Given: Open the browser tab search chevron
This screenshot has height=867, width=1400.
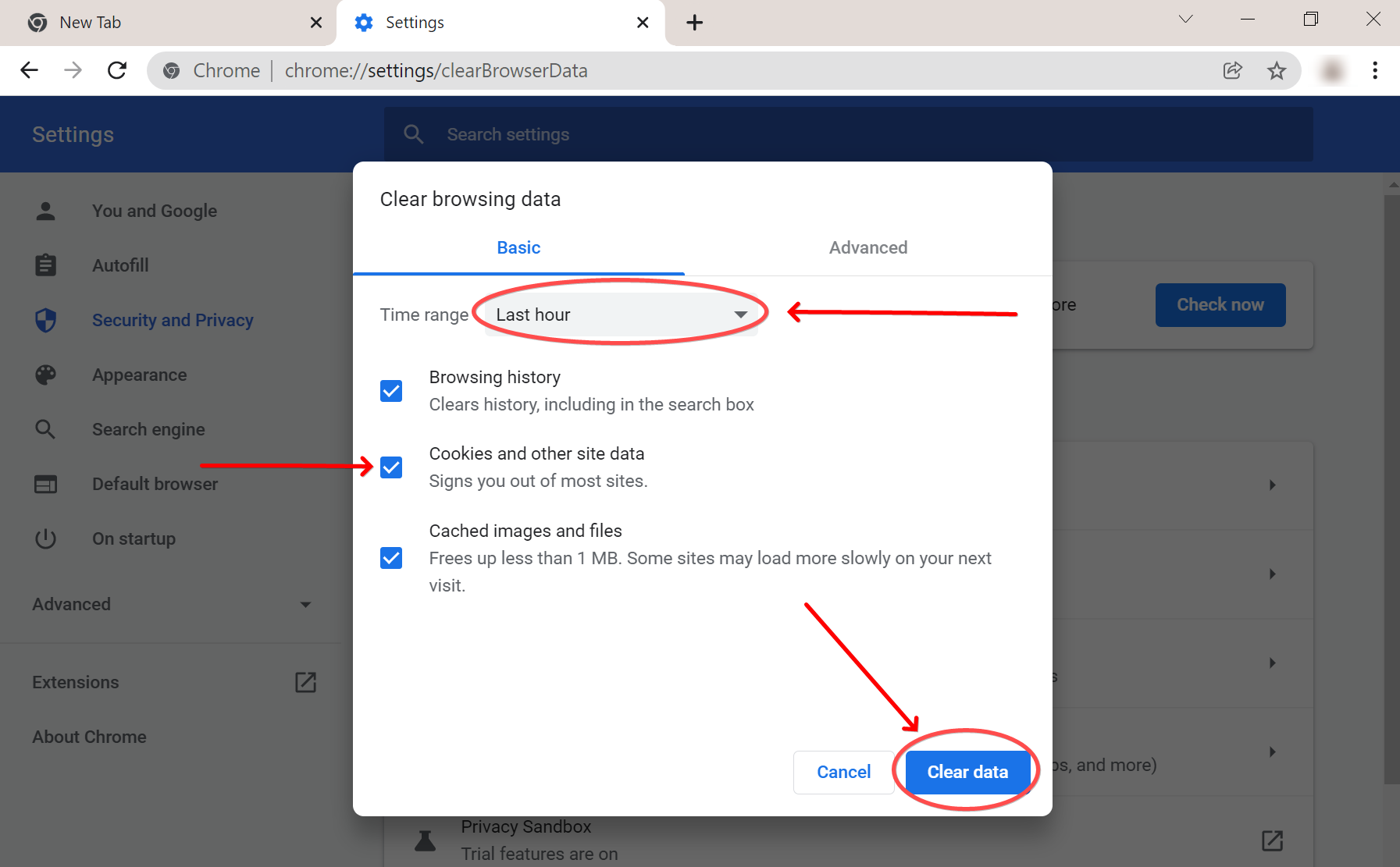Looking at the screenshot, I should pos(1185,19).
